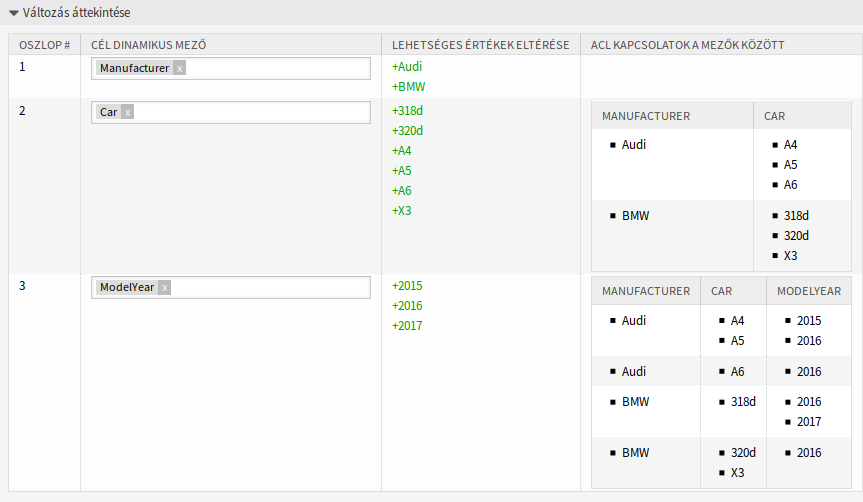Viewport: 863px width, 502px height.
Task: Click A6 in the row 3 ACL table
Action: 737,372
